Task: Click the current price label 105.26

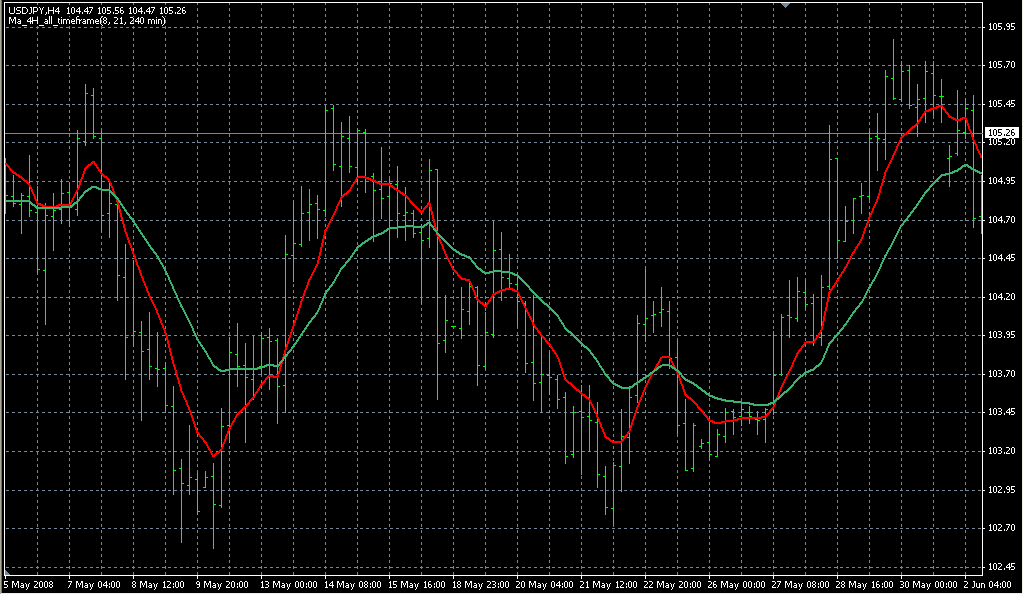Action: click(1001, 132)
